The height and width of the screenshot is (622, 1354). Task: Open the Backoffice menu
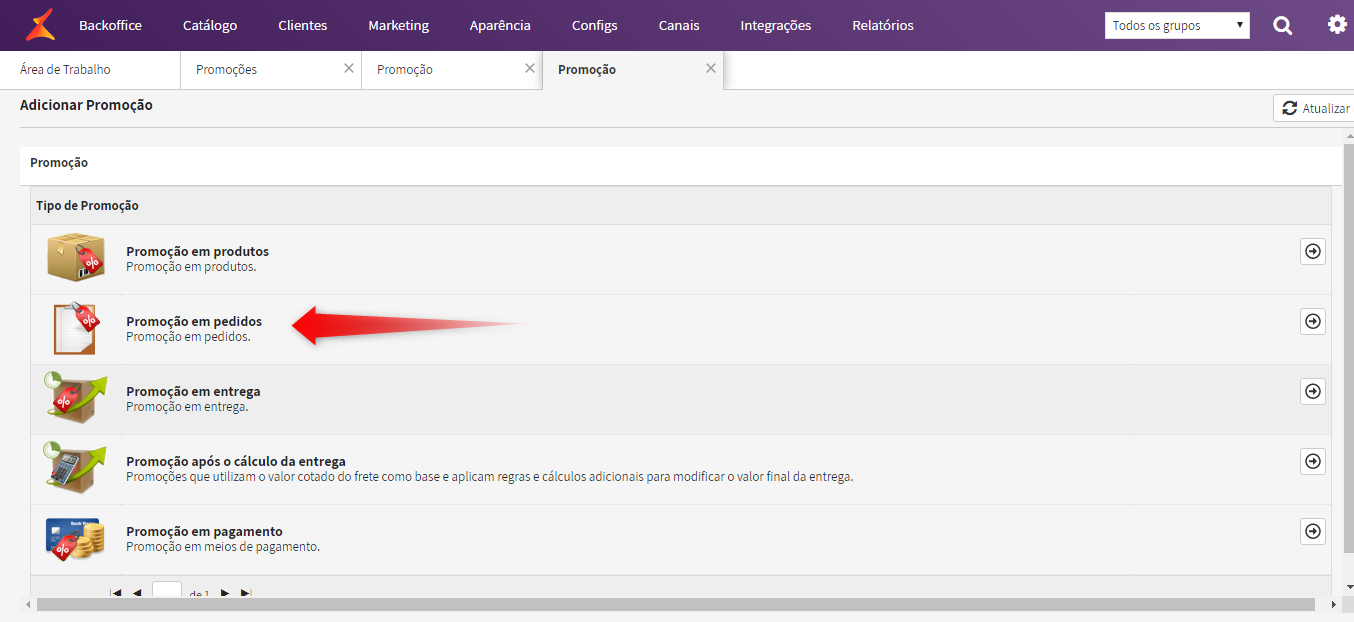(x=110, y=25)
